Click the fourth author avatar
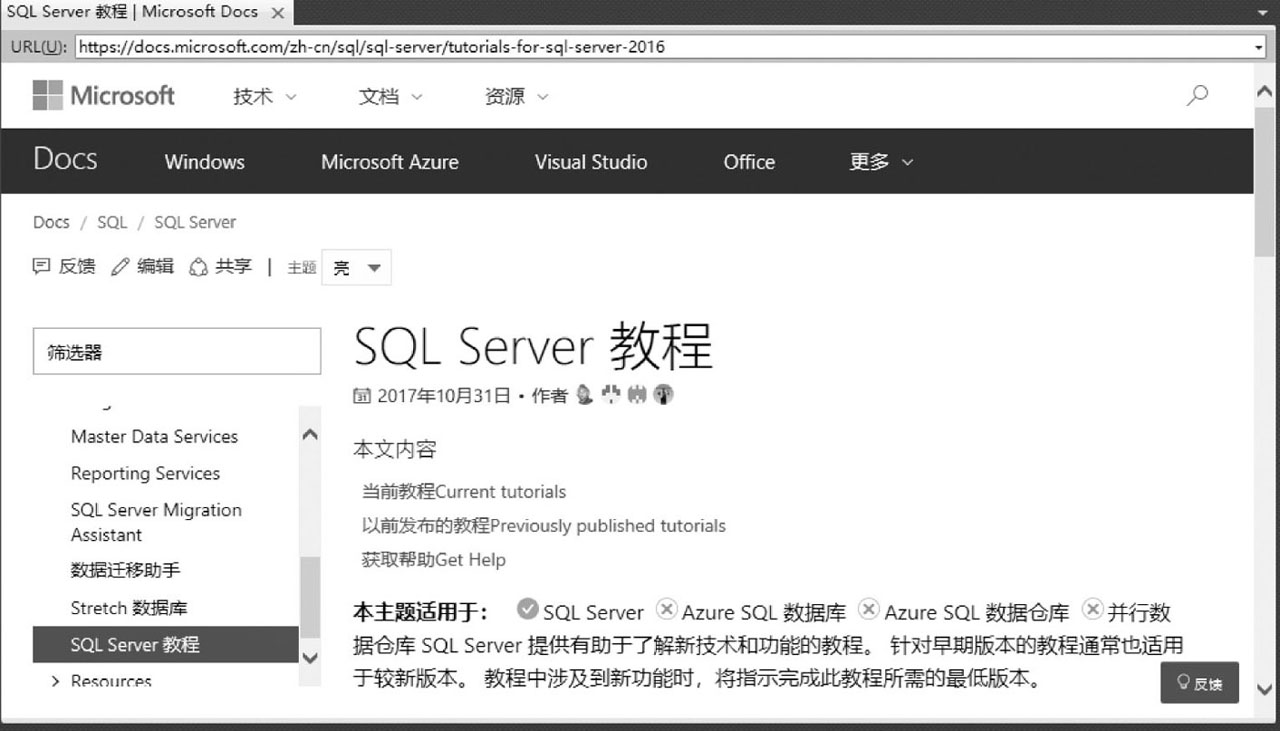 (x=663, y=395)
